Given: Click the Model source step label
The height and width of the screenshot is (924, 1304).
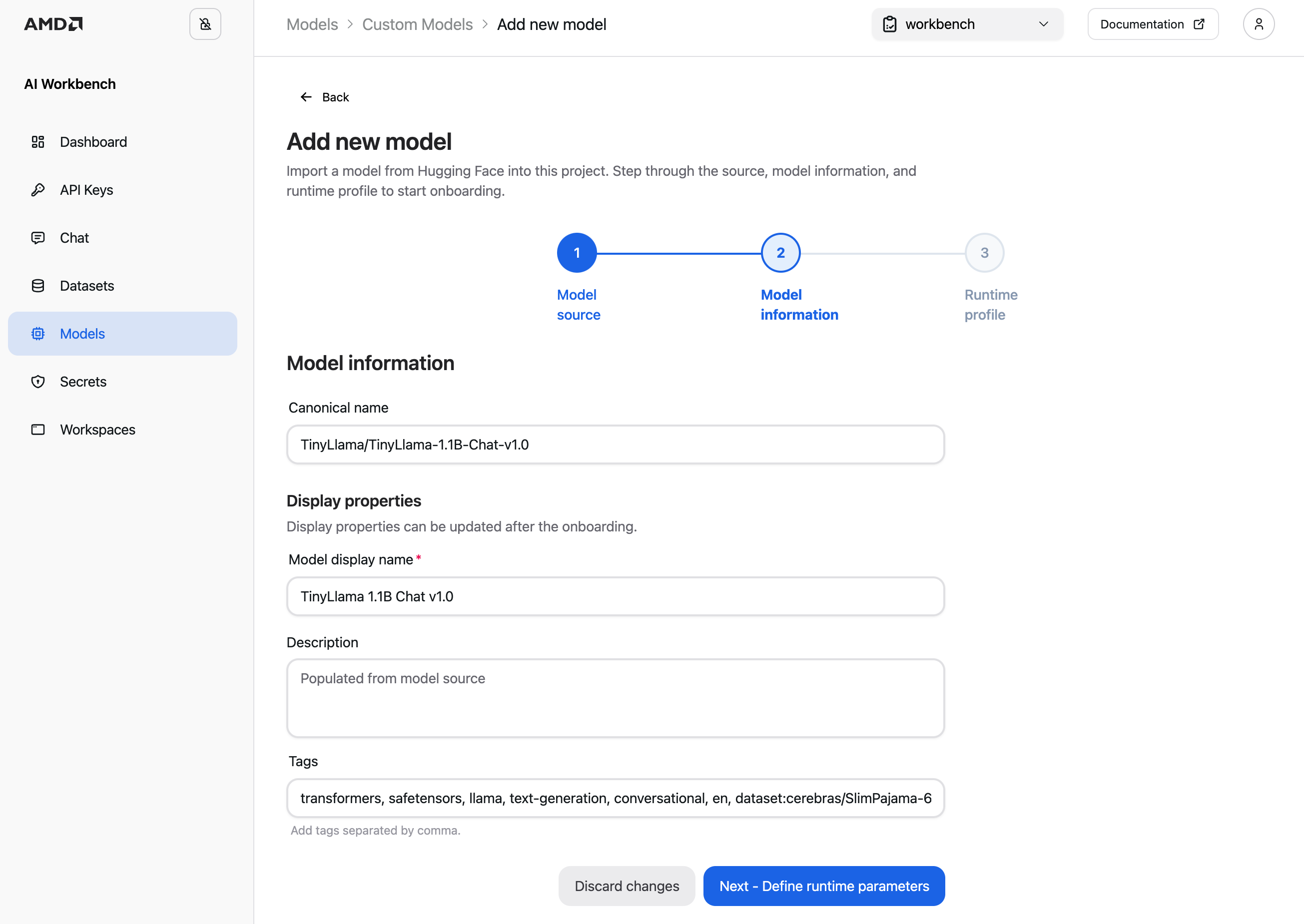Looking at the screenshot, I should 578,304.
